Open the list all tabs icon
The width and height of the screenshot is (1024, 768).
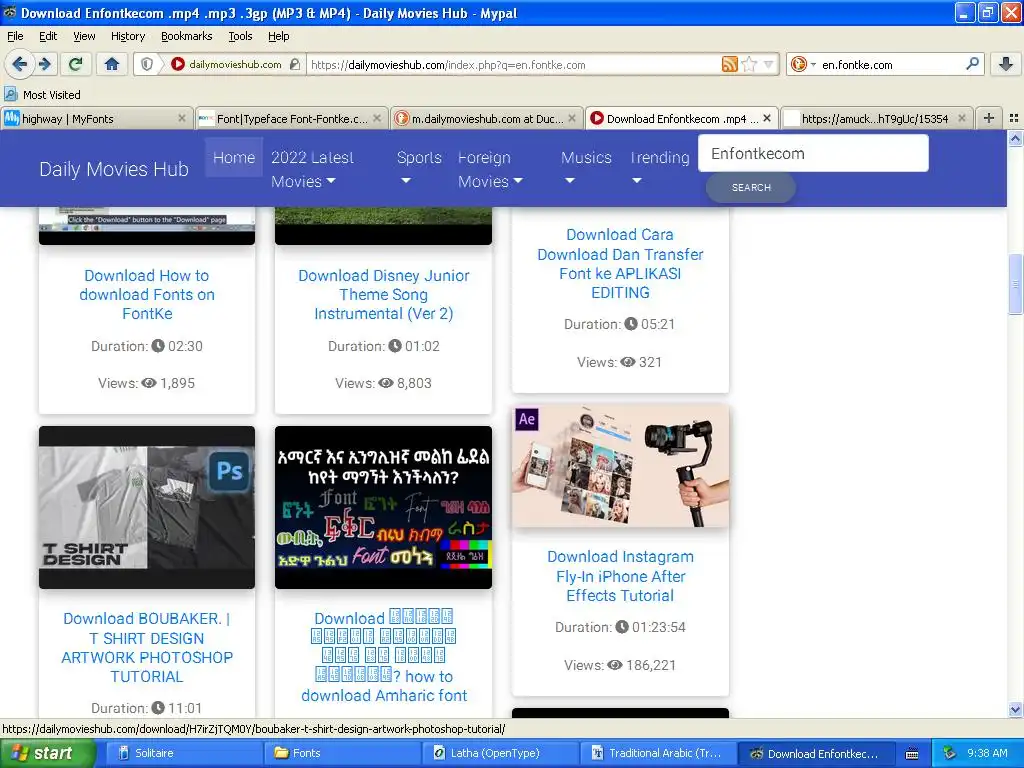[1014, 118]
